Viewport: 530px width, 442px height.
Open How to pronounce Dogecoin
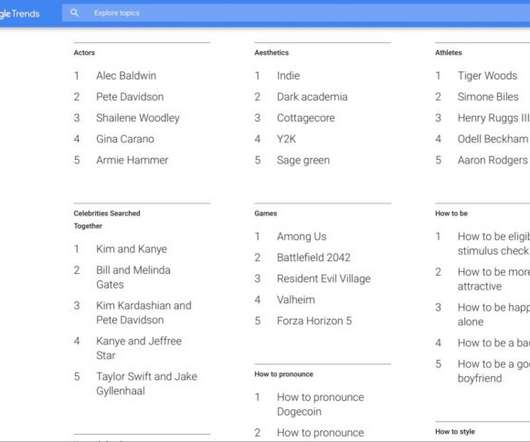320,404
